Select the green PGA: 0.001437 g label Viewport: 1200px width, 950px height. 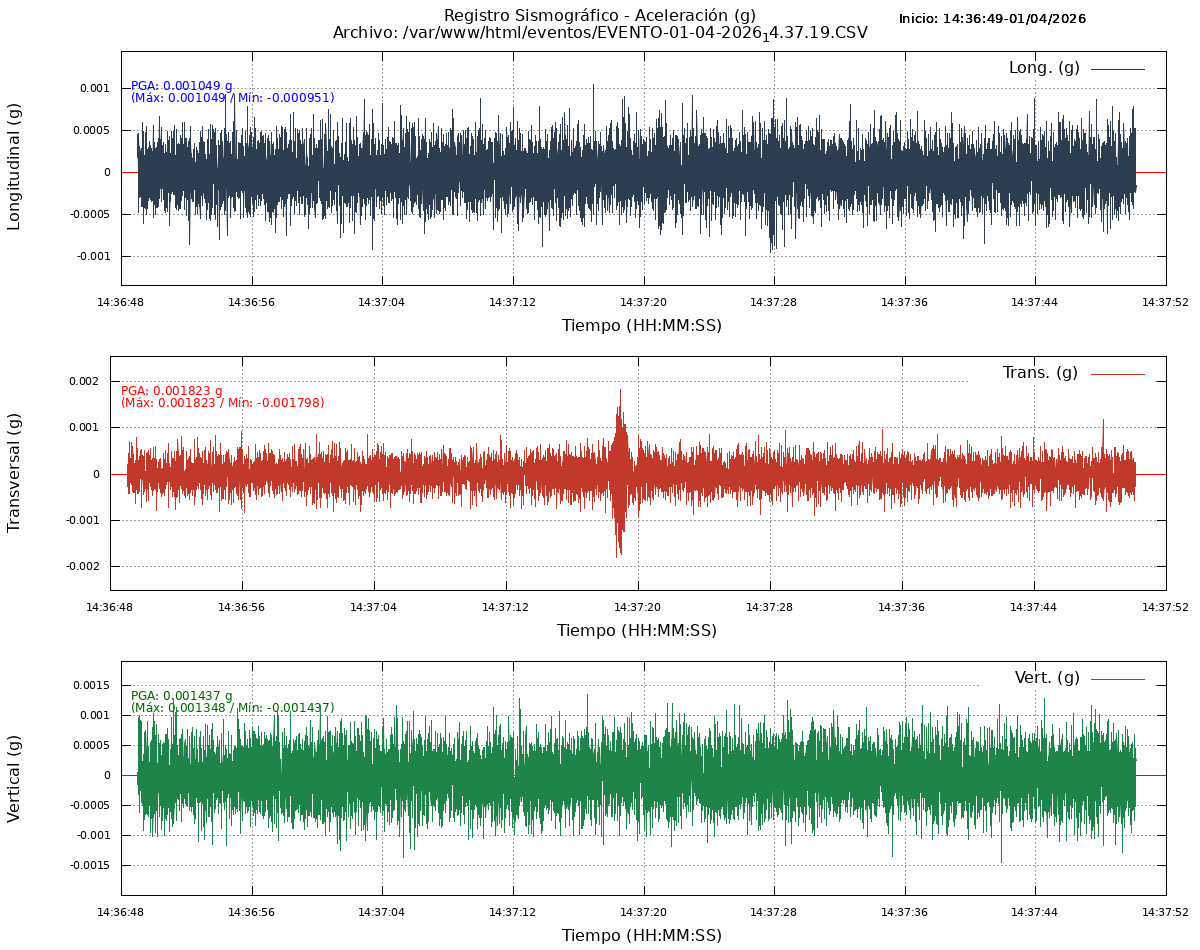(x=182, y=696)
